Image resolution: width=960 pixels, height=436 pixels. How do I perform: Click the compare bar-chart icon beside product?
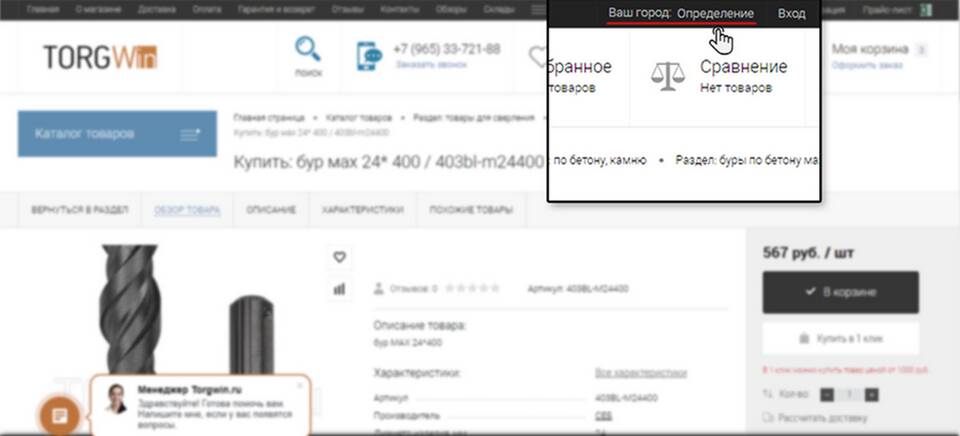(x=339, y=288)
